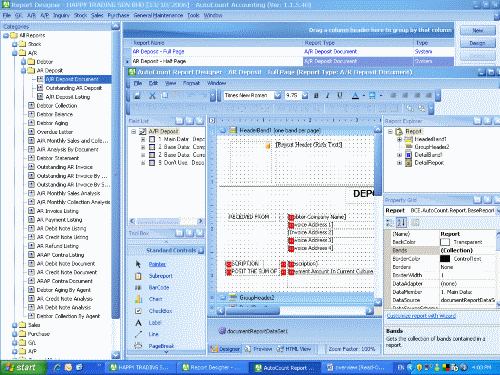Click the GroupHeader2 band strip
Image resolution: width=500 pixels, height=375 pixels.
tap(295, 297)
